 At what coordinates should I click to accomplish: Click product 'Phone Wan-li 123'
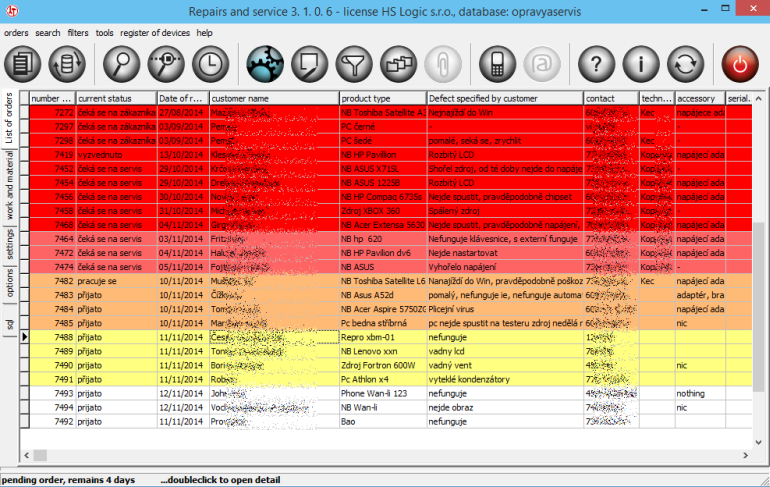pyautogui.click(x=383, y=393)
